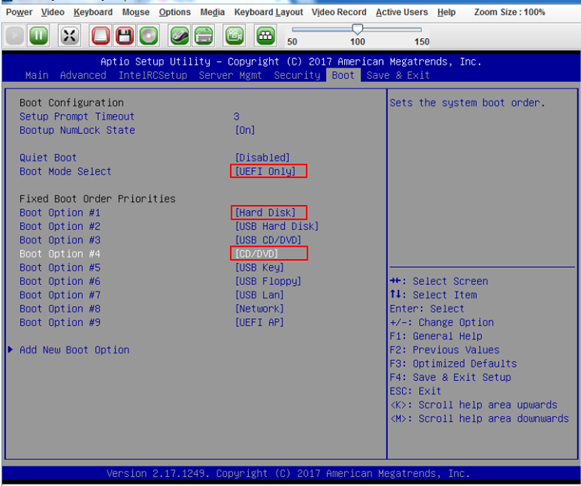Open the Keyboard menu
This screenshot has width=581, height=486.
click(93, 12)
